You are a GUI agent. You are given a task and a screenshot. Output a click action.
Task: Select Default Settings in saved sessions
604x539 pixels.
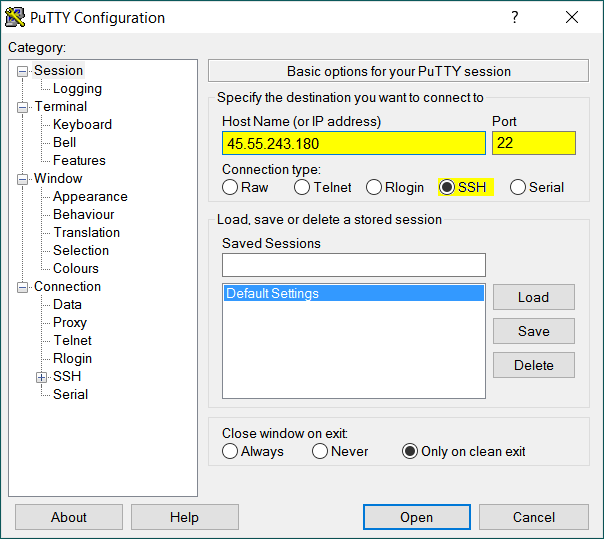354,293
